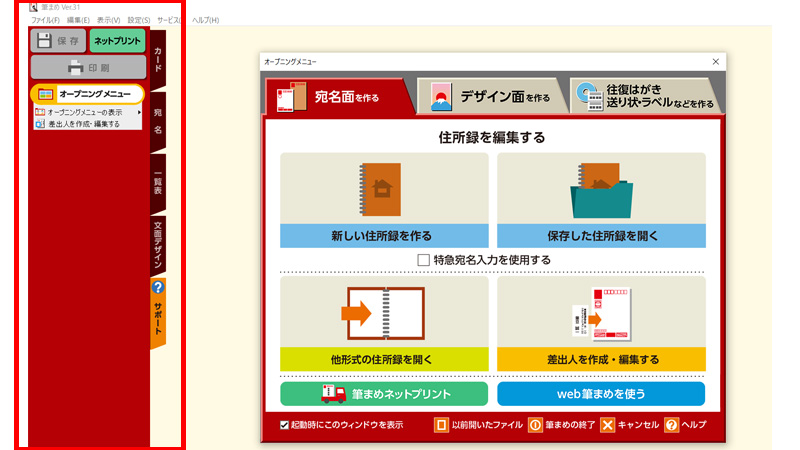Select the 宛名面を作る tab
Viewport: 800px width, 450px height.
point(339,96)
